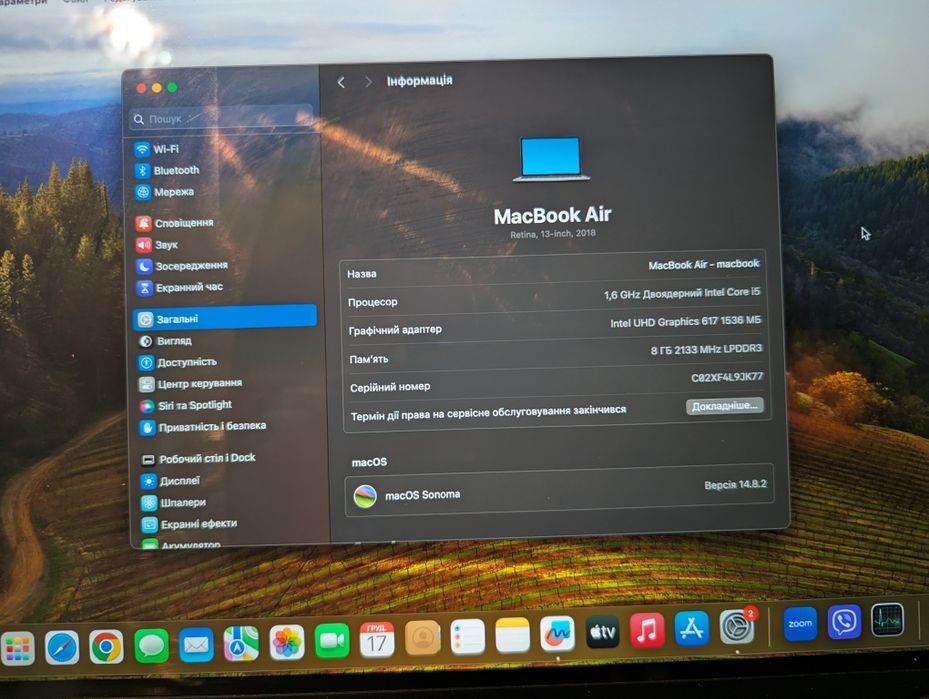Open Calendar showing 17 in Dock
Screen dimensions: 929x699
[377, 640]
